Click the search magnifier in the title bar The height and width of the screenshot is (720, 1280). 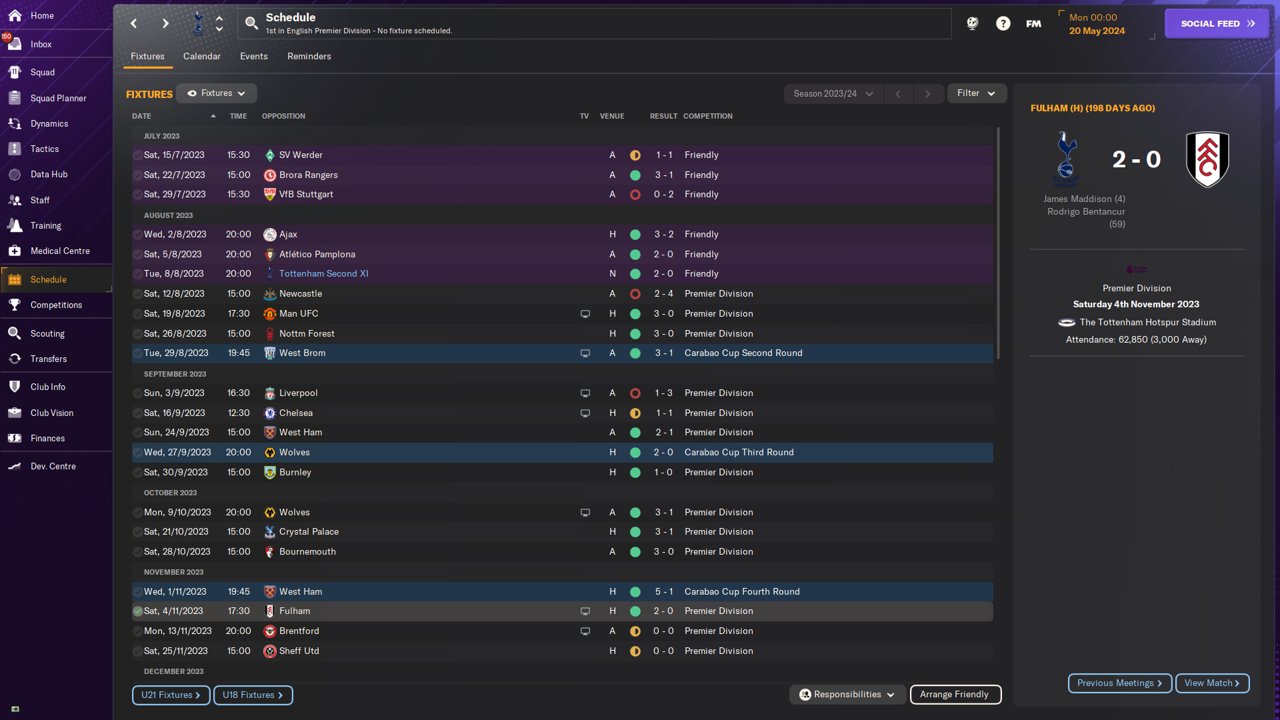click(x=251, y=23)
